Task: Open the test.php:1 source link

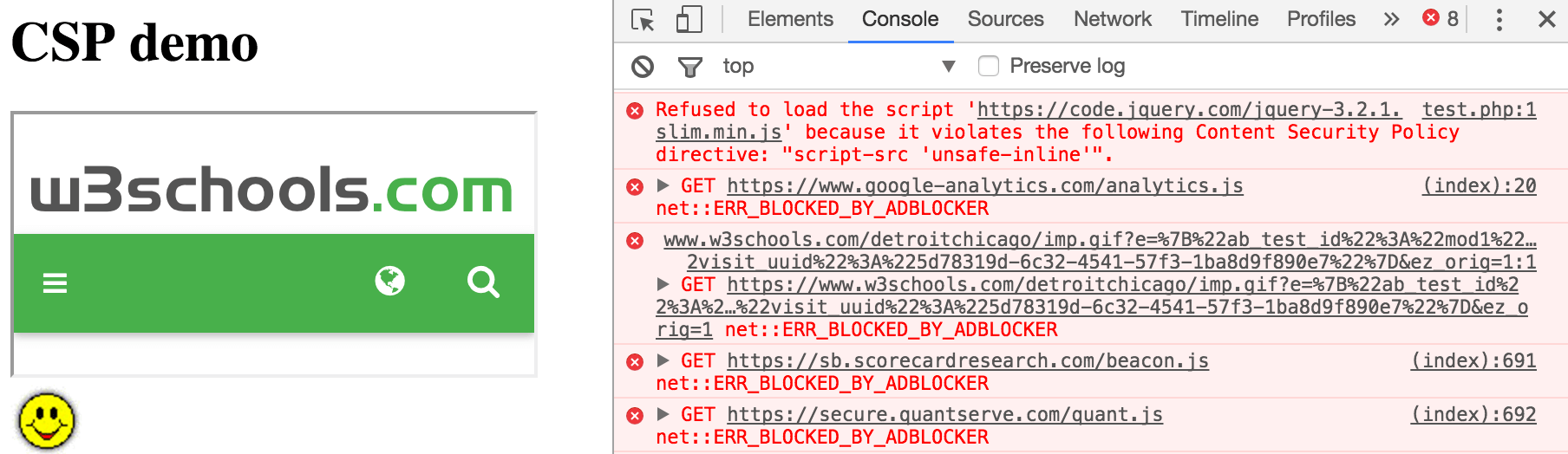Action: [x=1479, y=109]
